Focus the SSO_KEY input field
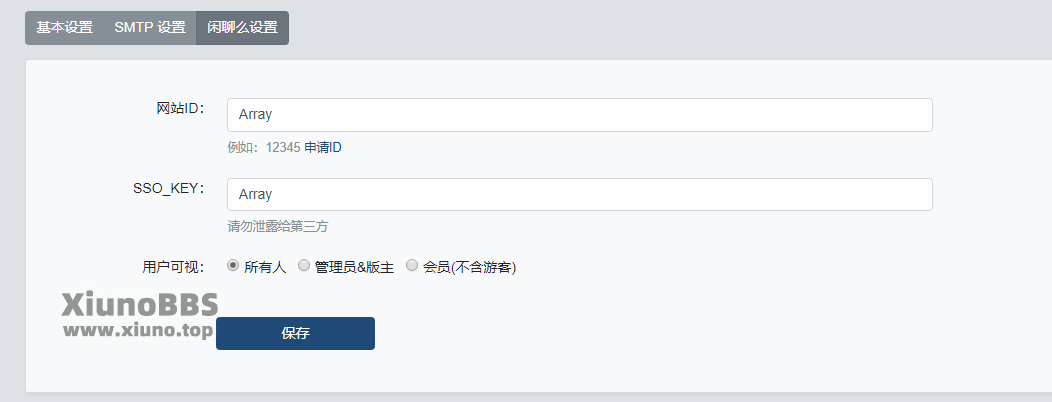Viewport: 1052px width, 402px height. click(580, 195)
